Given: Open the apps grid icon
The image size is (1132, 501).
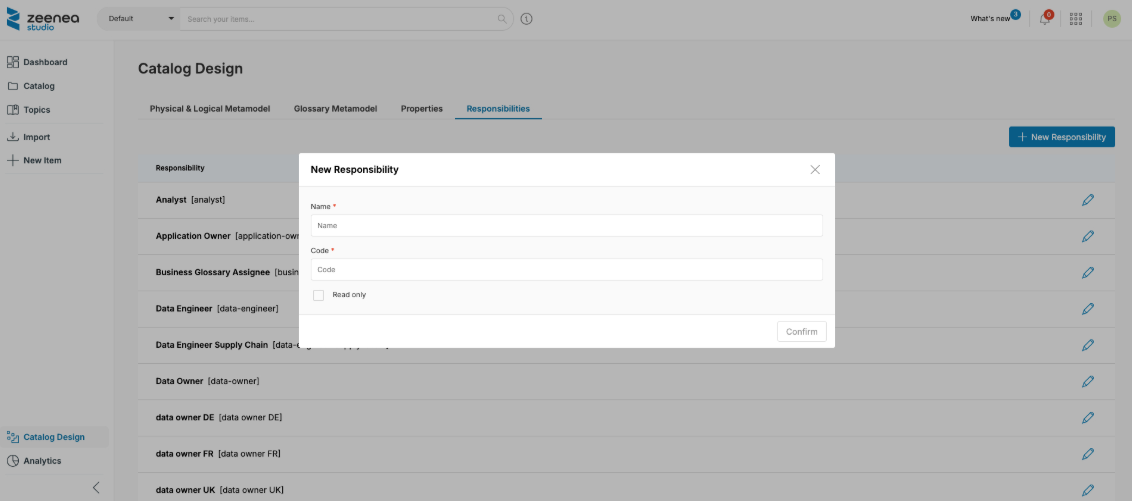Looking at the screenshot, I should (1076, 19).
